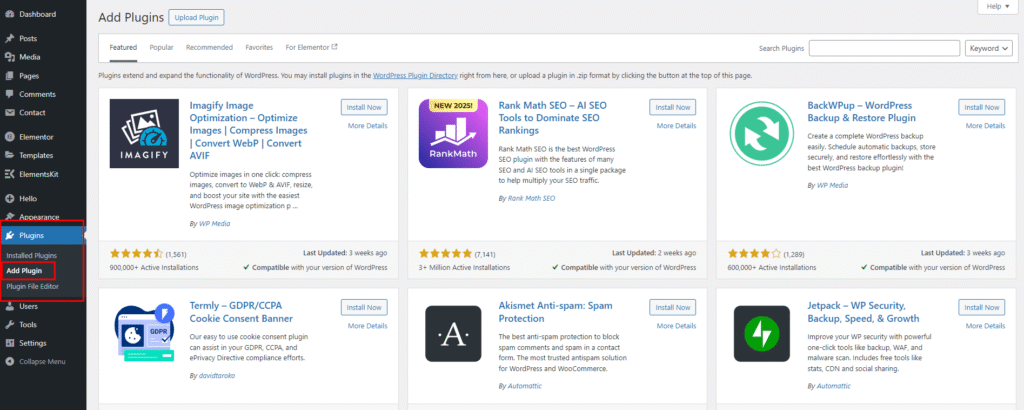1024x410 pixels.
Task: Select Add Plugin submenu item
Action: pos(24,270)
